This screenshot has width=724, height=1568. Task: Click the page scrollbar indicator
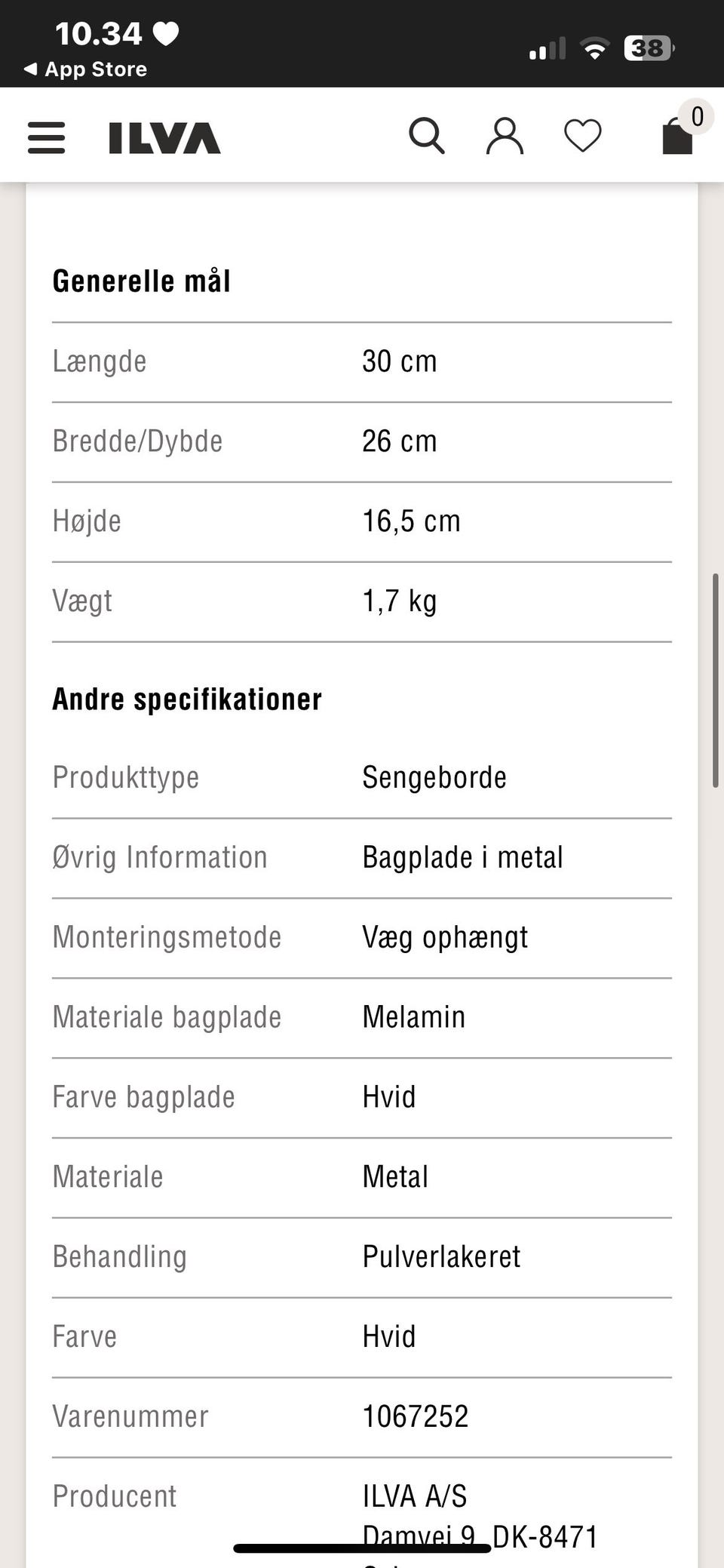click(715, 681)
